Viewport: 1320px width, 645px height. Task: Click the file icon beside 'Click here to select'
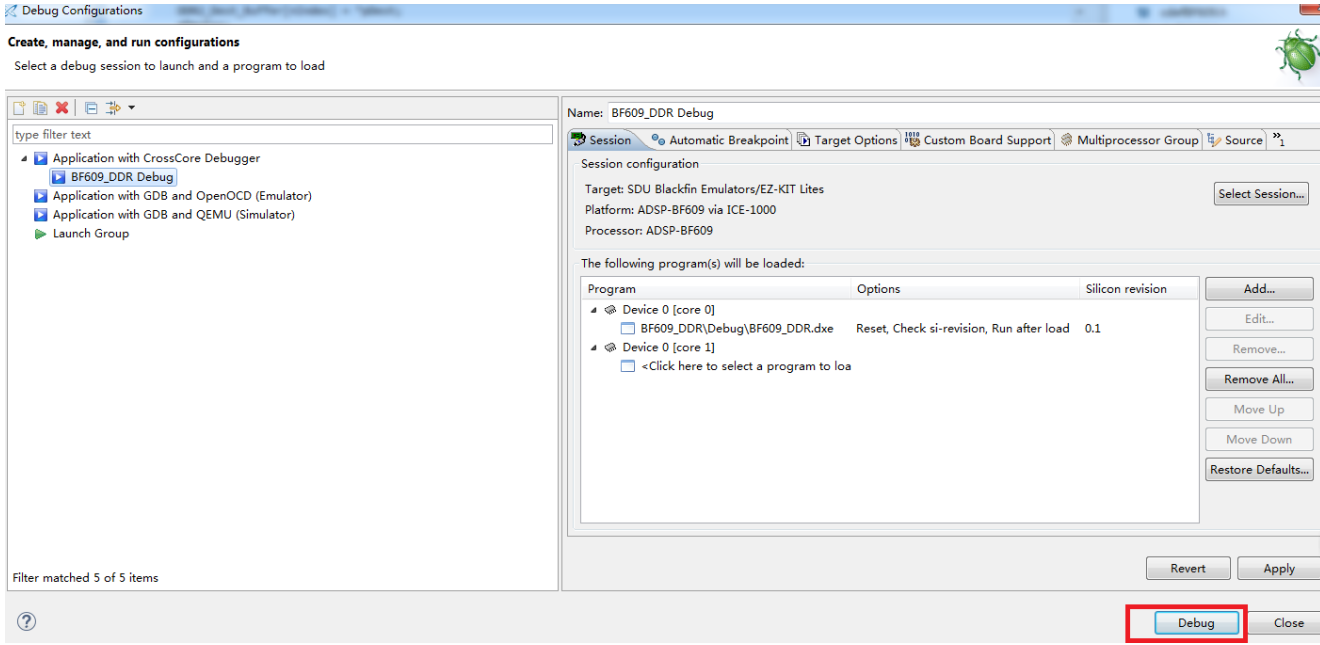628,367
